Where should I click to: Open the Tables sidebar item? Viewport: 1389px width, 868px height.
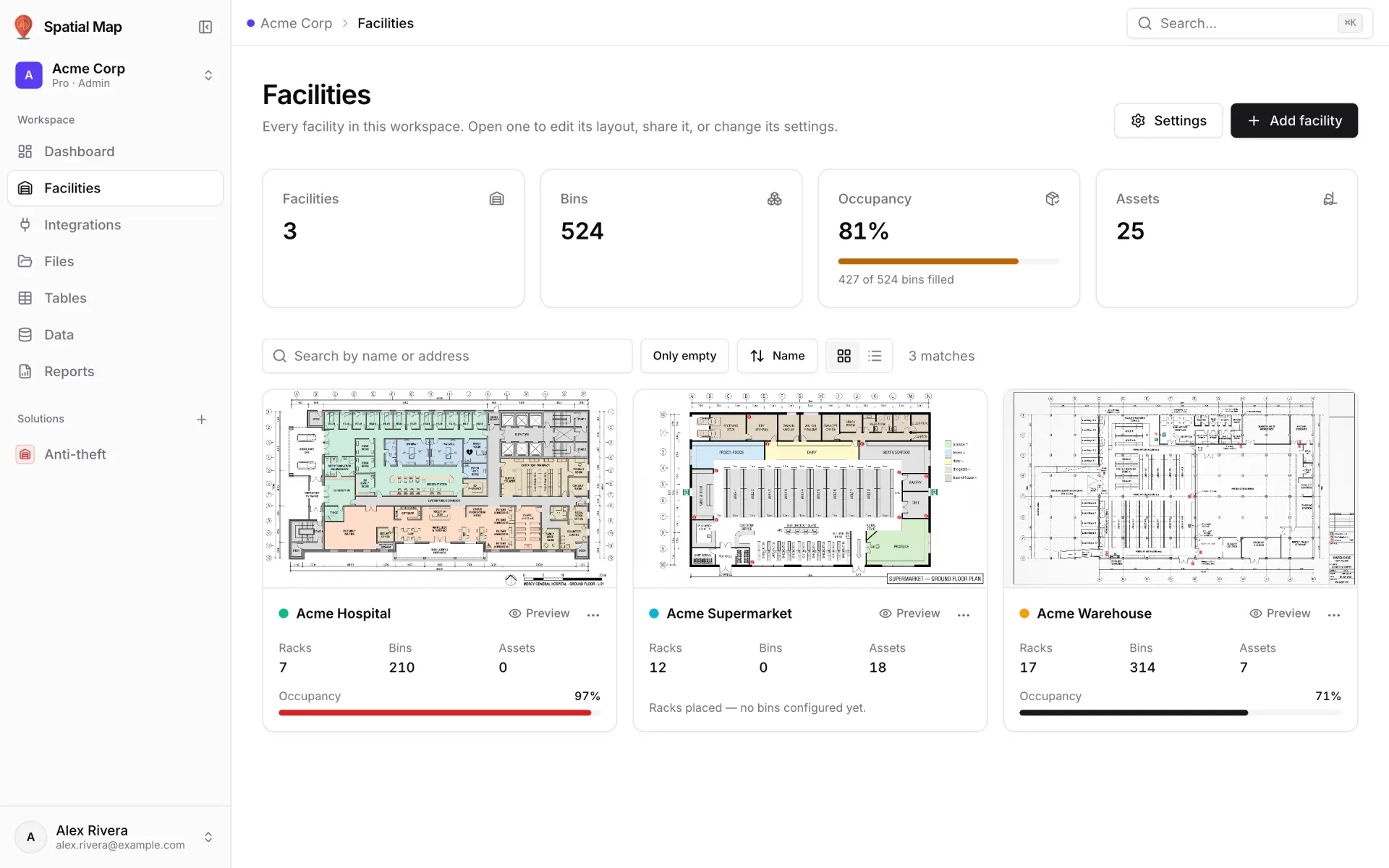tap(116, 298)
